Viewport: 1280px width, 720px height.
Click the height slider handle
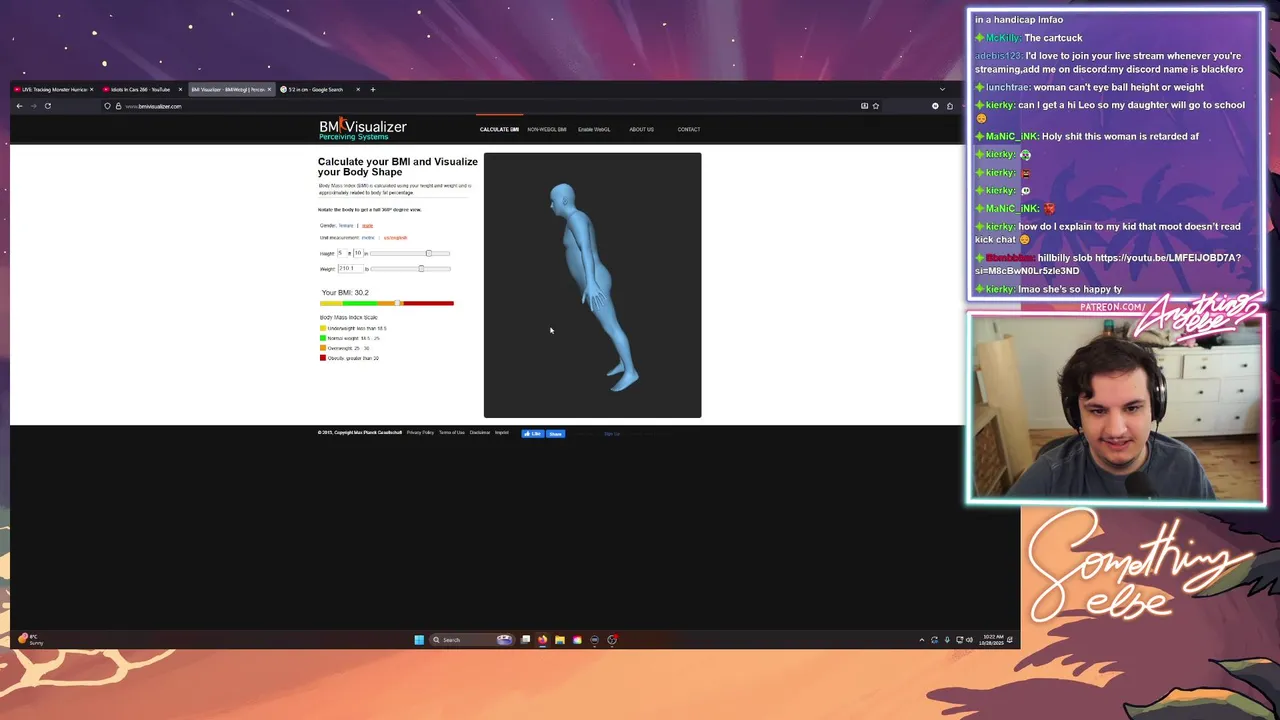[x=428, y=253]
